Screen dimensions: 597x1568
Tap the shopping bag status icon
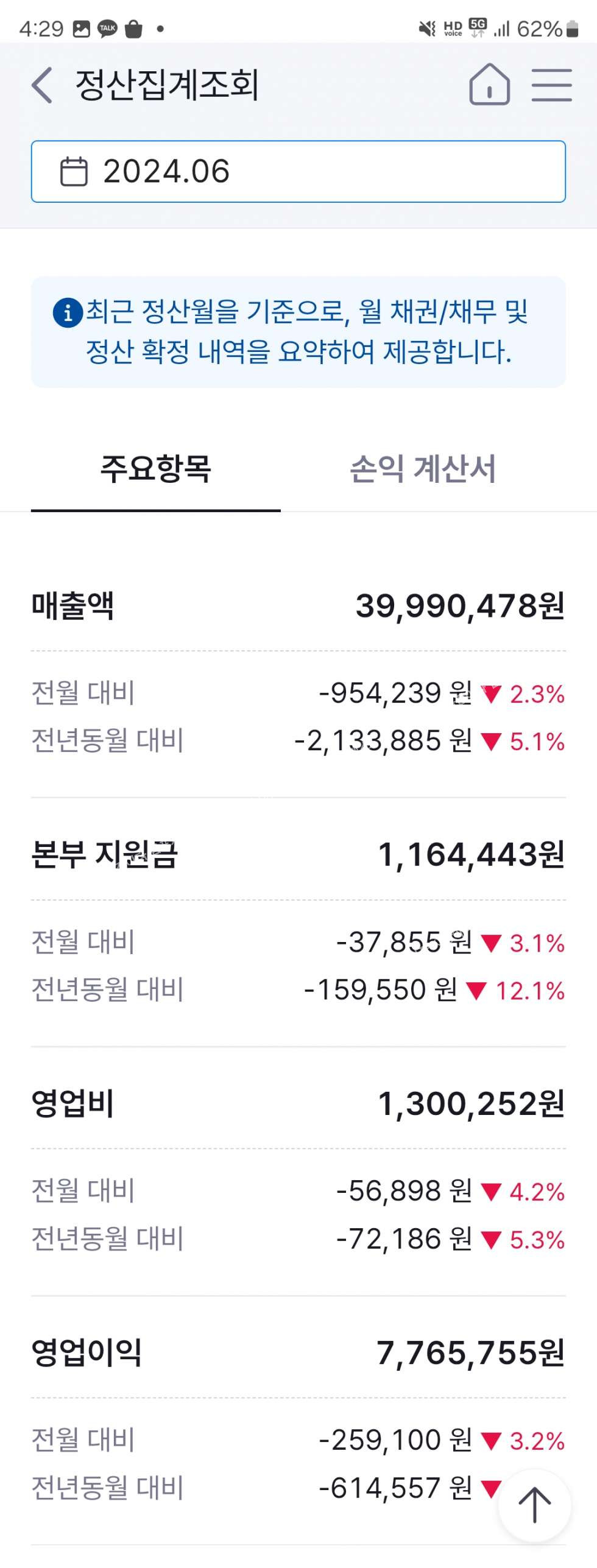click(133, 29)
